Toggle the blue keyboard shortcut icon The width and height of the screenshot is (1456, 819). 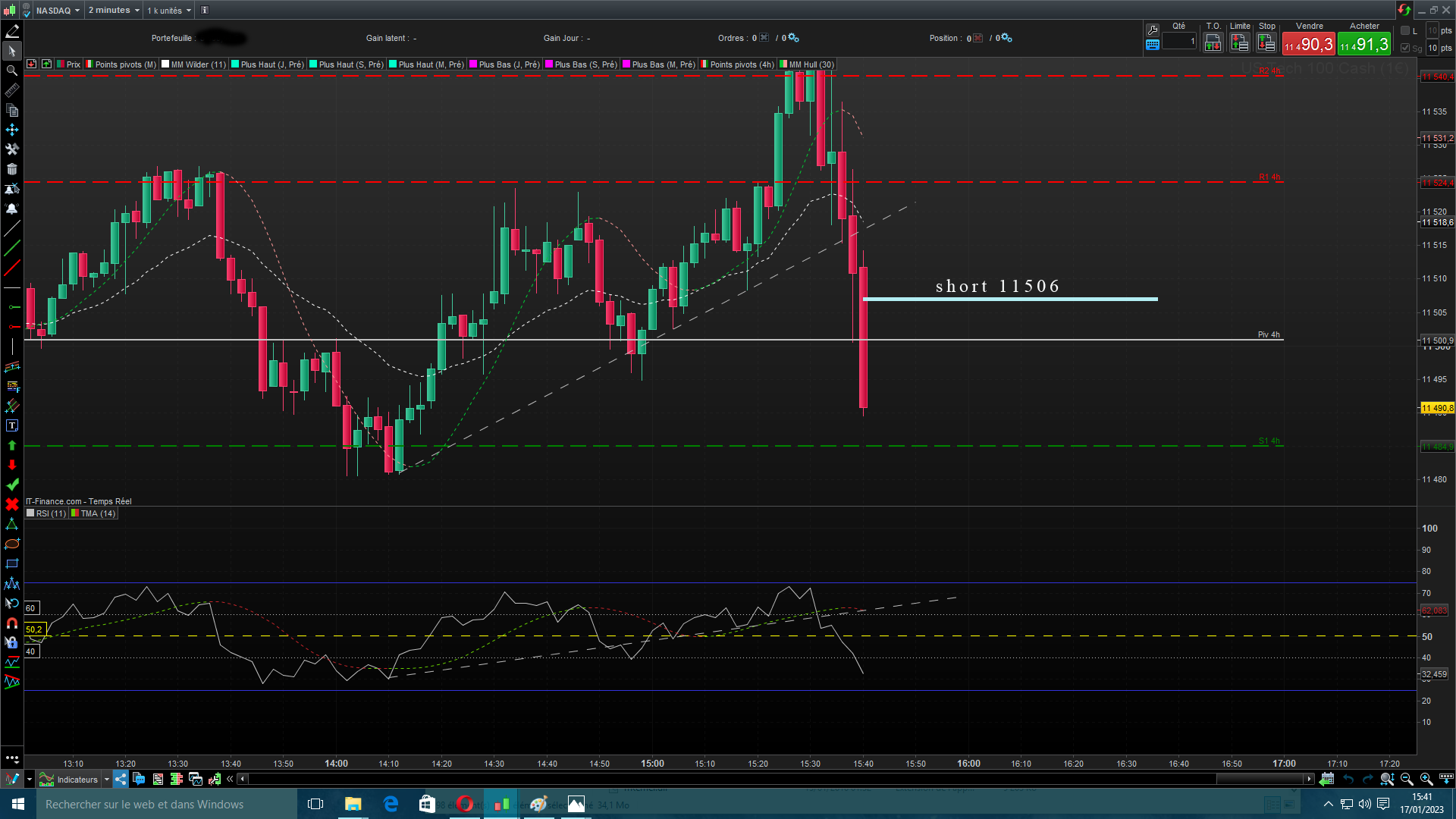point(1153,45)
